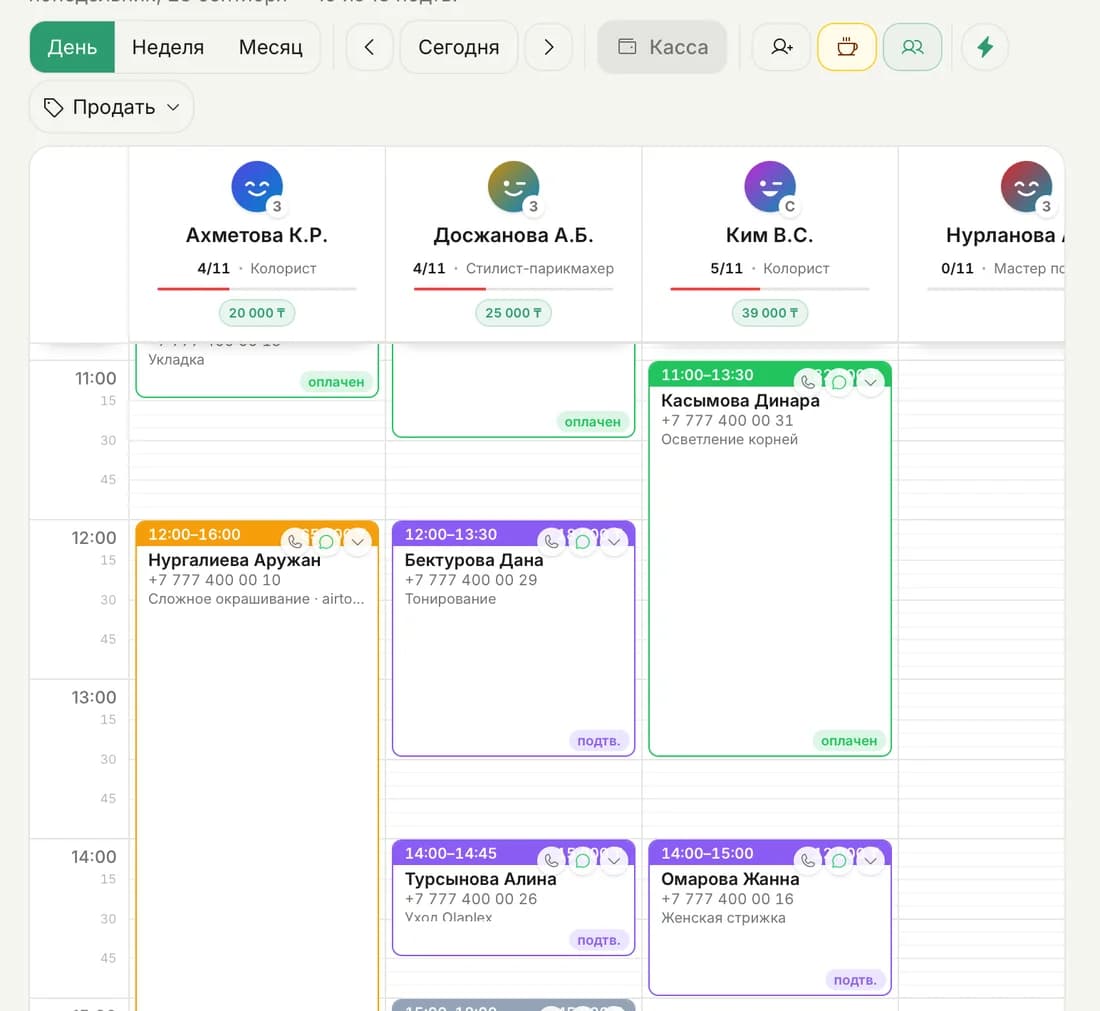Call Касымова Динара via phone icon
The height and width of the screenshot is (1011, 1100).
click(808, 382)
